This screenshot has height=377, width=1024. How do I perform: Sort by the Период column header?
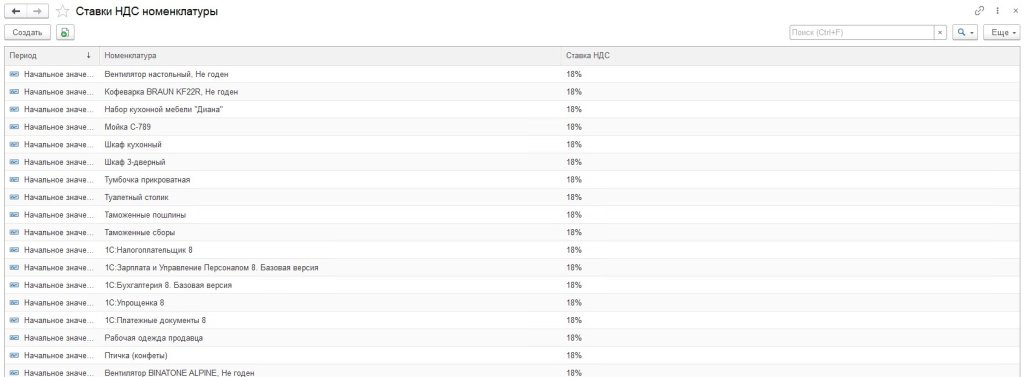tap(52, 56)
